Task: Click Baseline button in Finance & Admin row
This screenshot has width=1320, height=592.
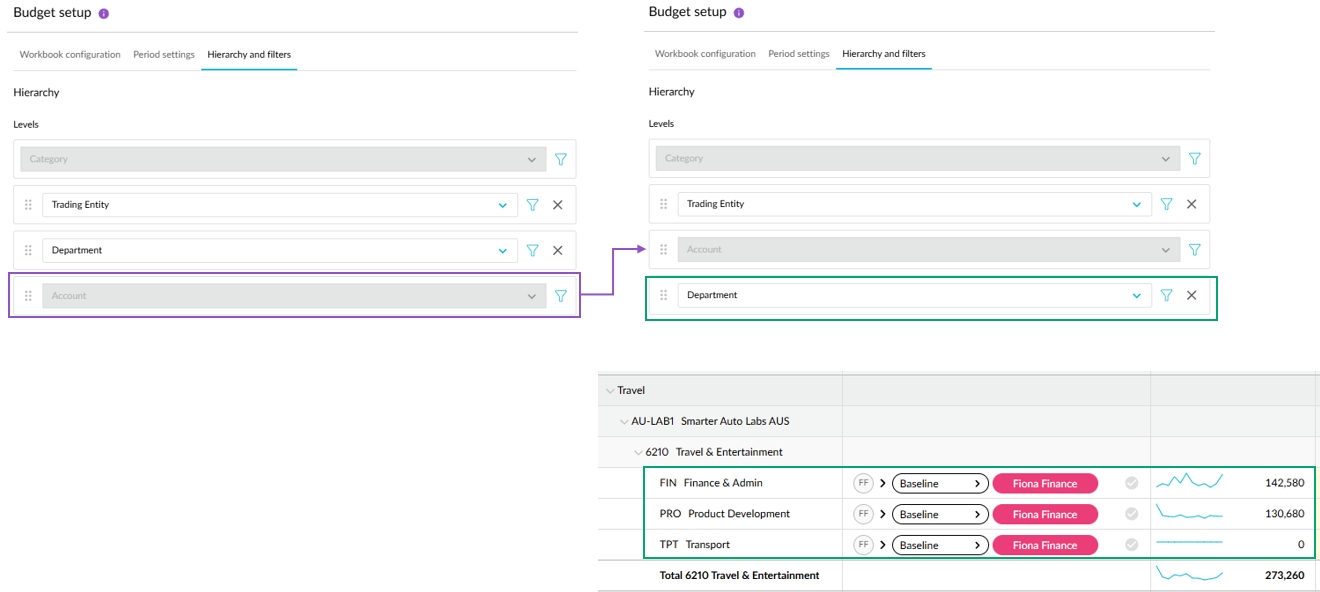Action: (939, 484)
